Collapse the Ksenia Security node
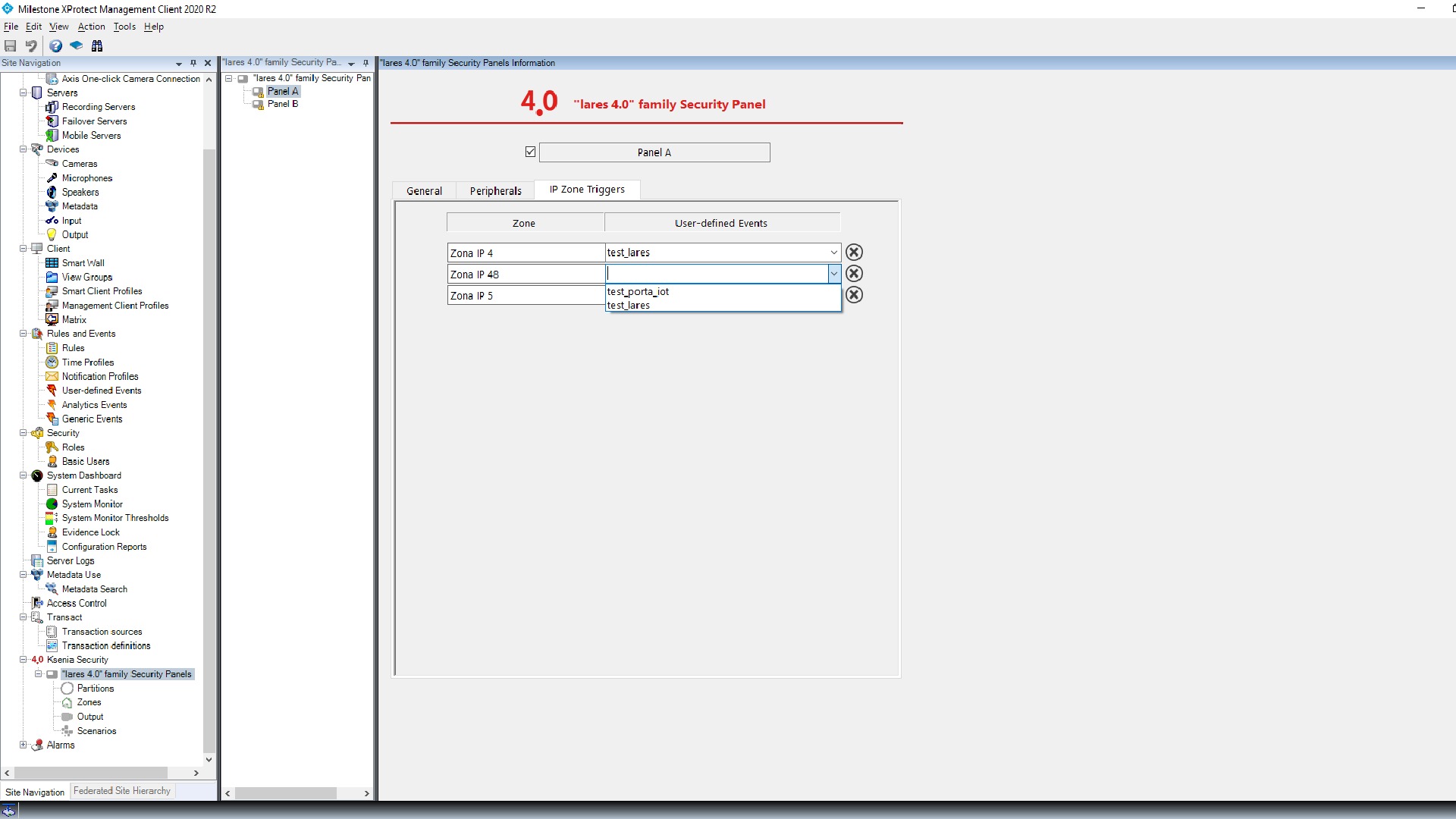The image size is (1456, 819). point(23,660)
